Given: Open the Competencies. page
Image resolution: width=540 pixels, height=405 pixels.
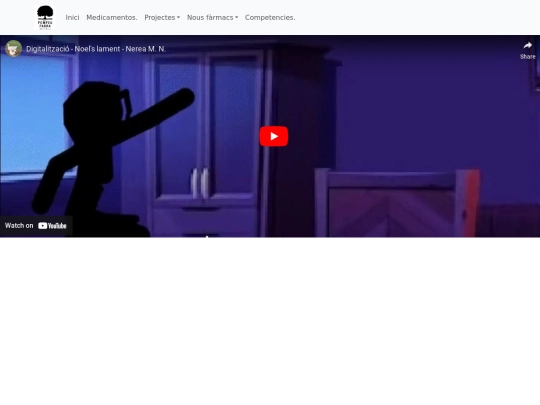Looking at the screenshot, I should click(270, 18).
